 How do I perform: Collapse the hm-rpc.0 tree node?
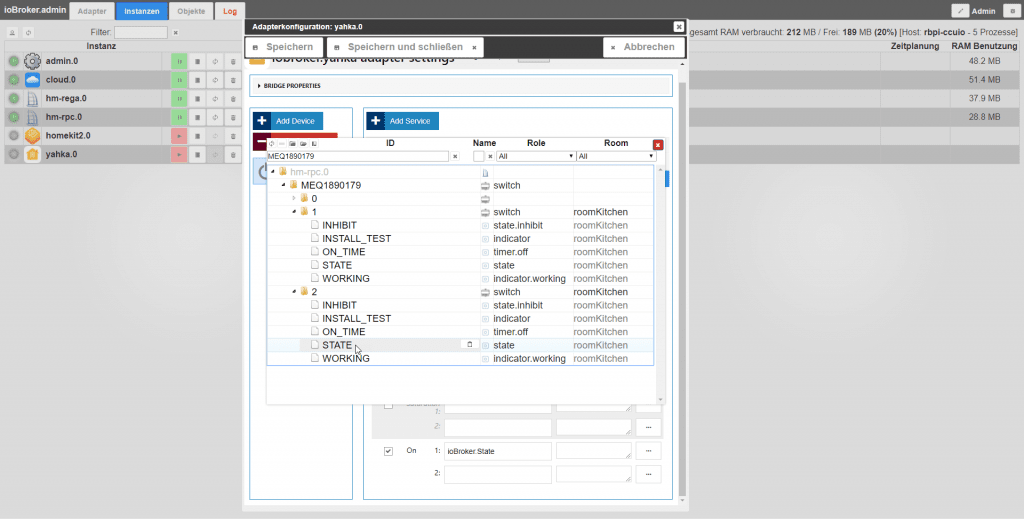coord(273,172)
